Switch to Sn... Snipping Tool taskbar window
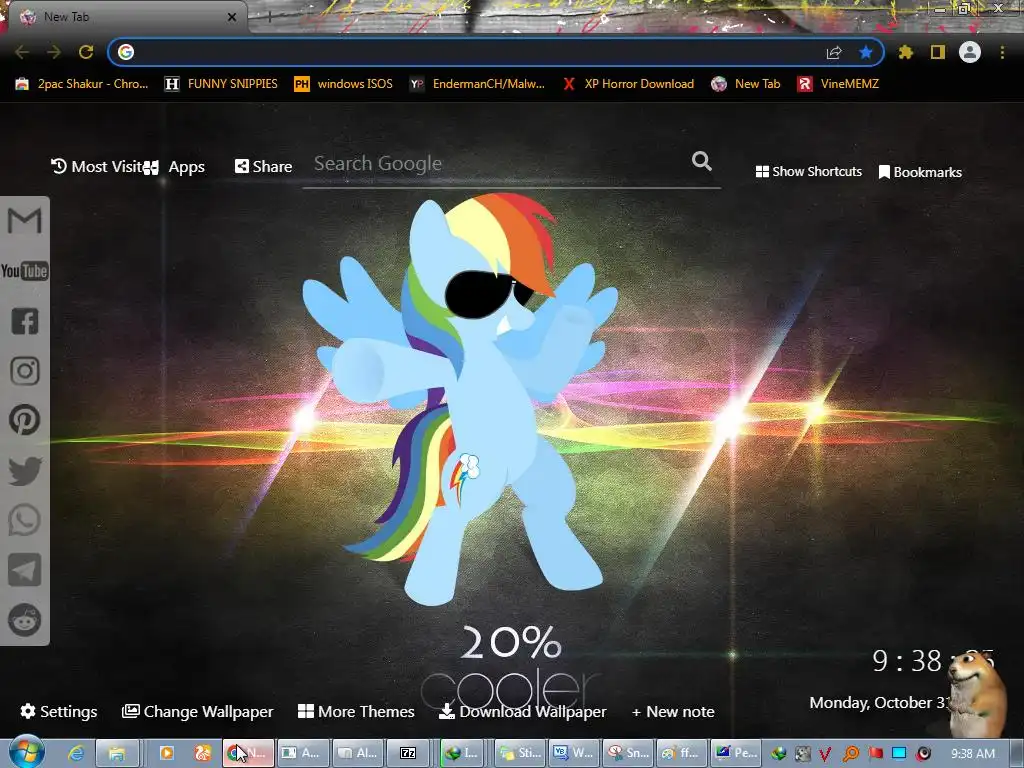Viewport: 1024px width, 768px height. pyautogui.click(x=628, y=753)
